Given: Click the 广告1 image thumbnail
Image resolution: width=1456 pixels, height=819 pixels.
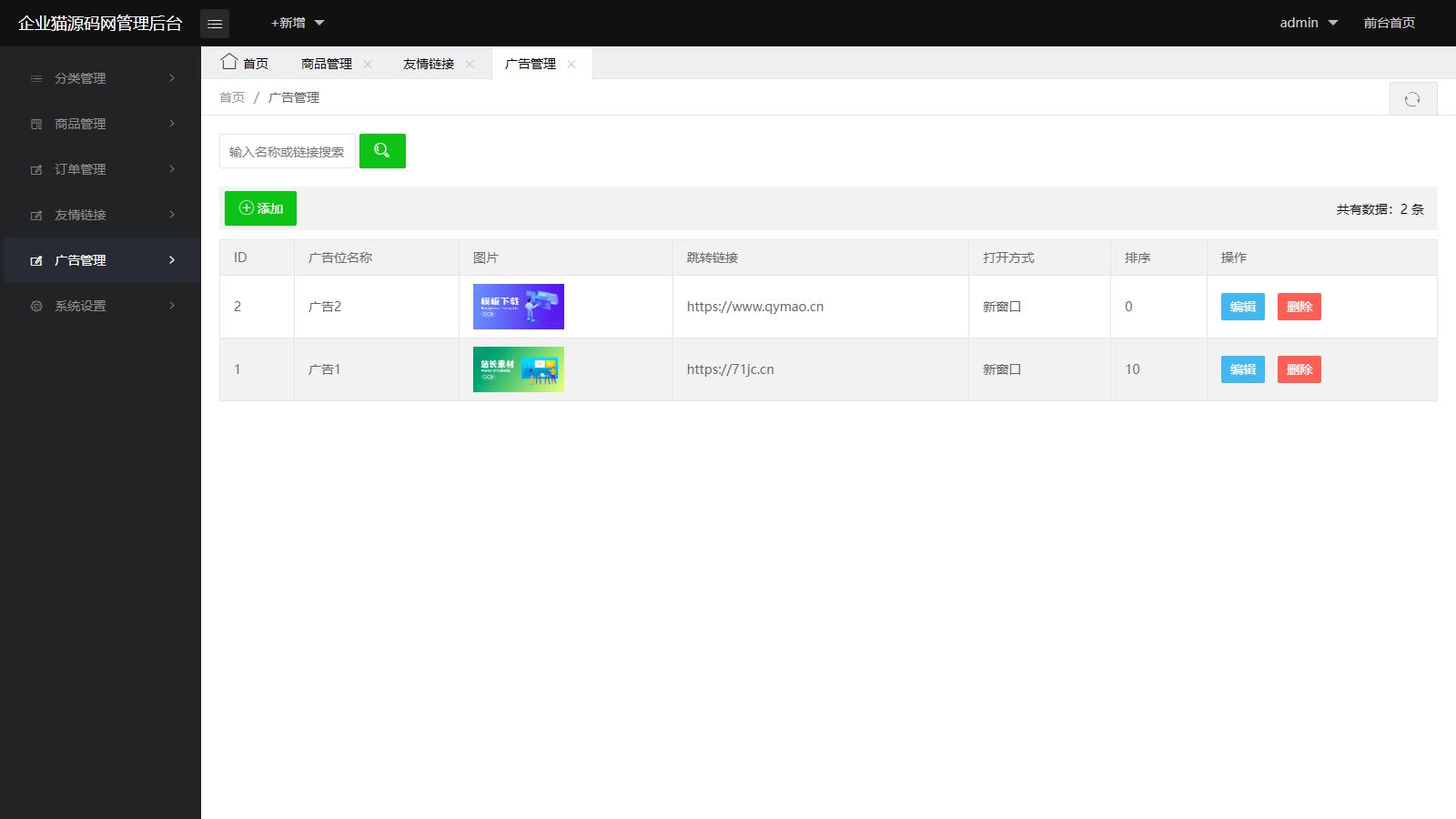Looking at the screenshot, I should click(x=517, y=369).
